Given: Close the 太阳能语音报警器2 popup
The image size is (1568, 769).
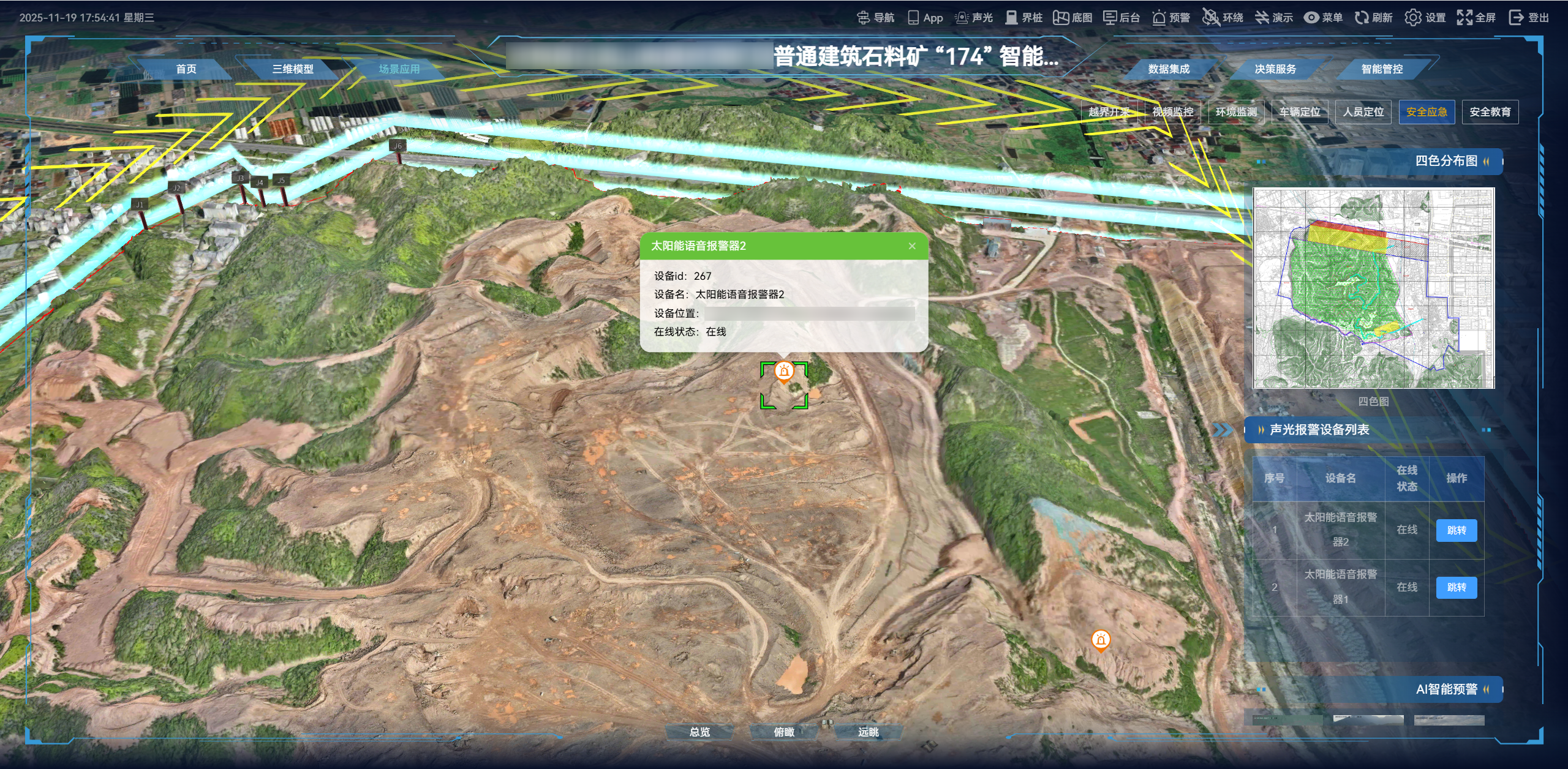Looking at the screenshot, I should pyautogui.click(x=912, y=246).
